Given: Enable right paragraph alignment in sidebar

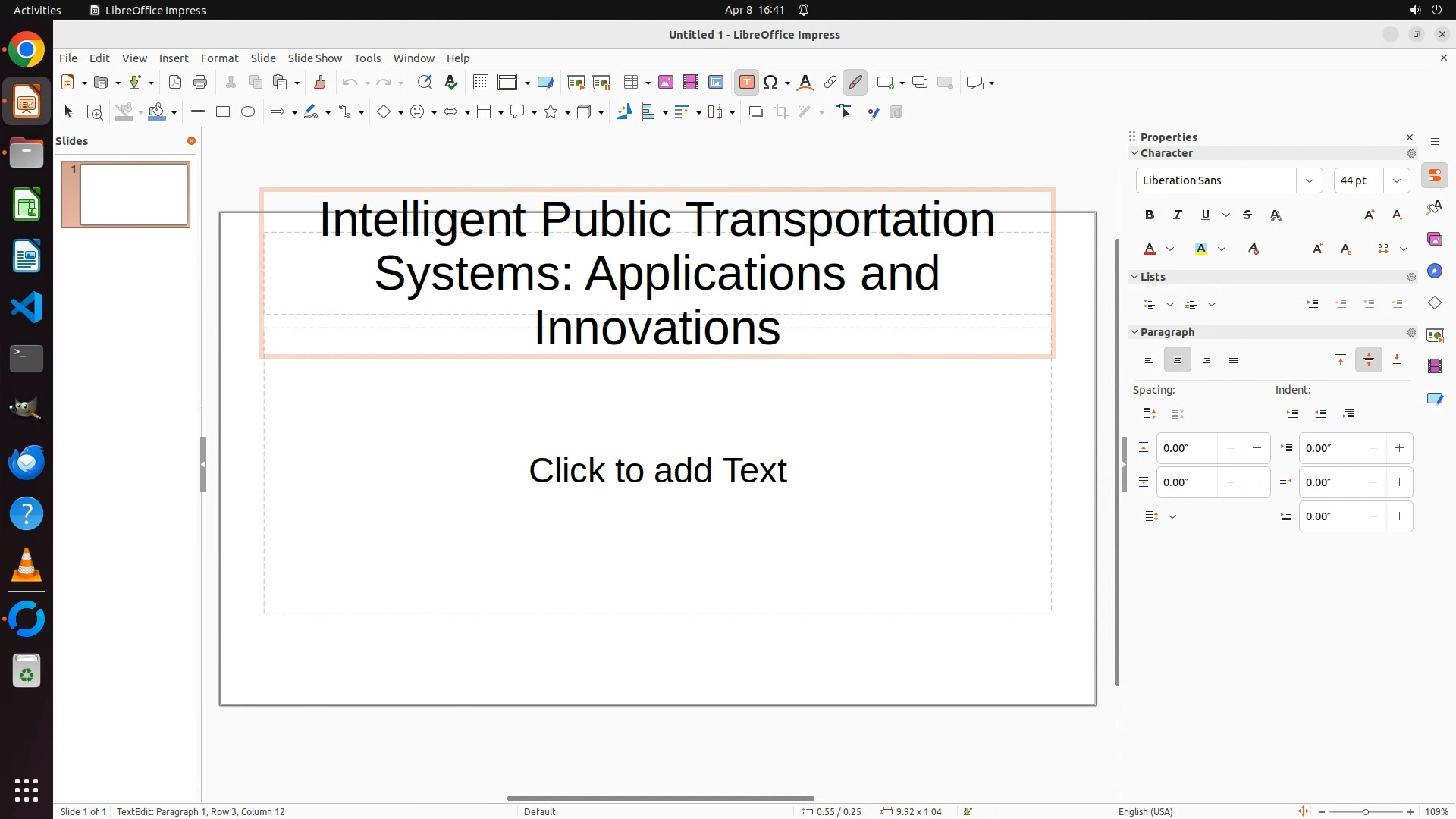Looking at the screenshot, I should click(1206, 360).
